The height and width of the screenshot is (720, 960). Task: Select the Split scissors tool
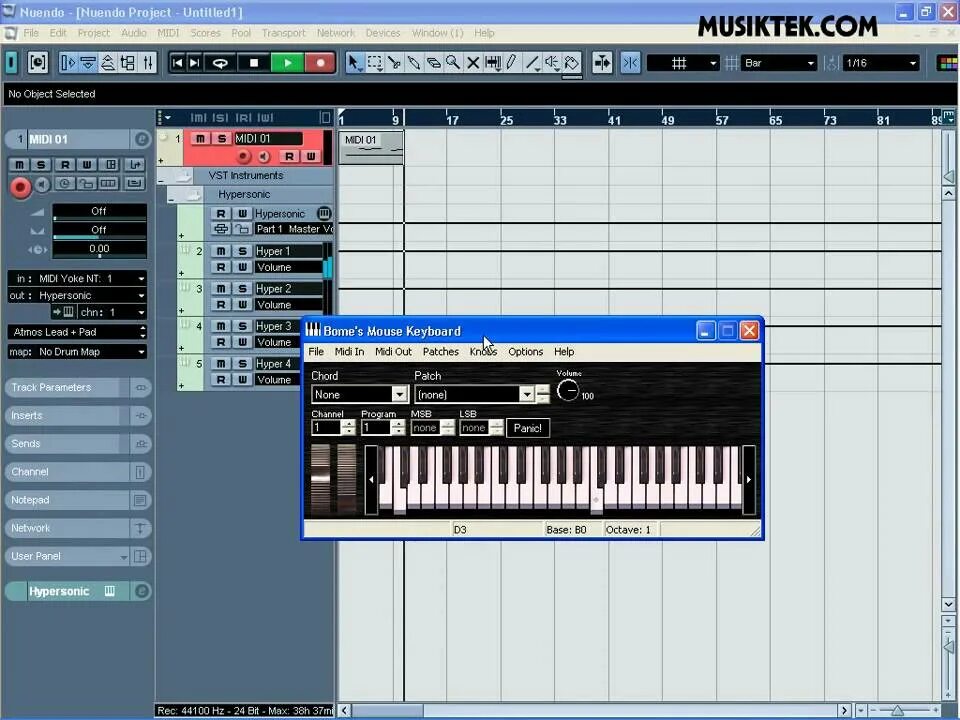(x=394, y=62)
